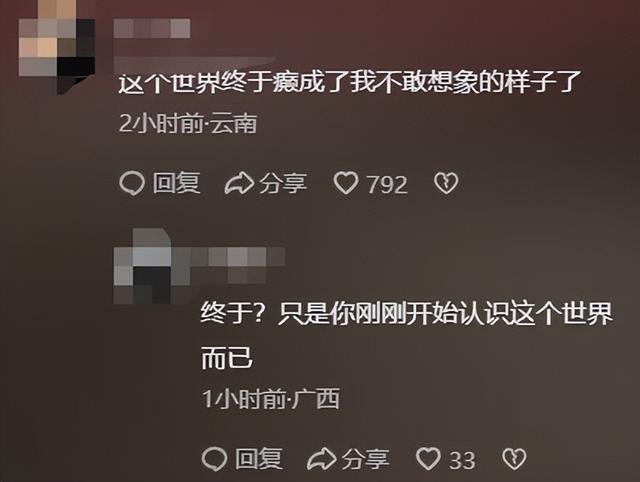Select the reply text starting 终于?只是你刚刚
This screenshot has height=482, width=640.
[x=407, y=336]
